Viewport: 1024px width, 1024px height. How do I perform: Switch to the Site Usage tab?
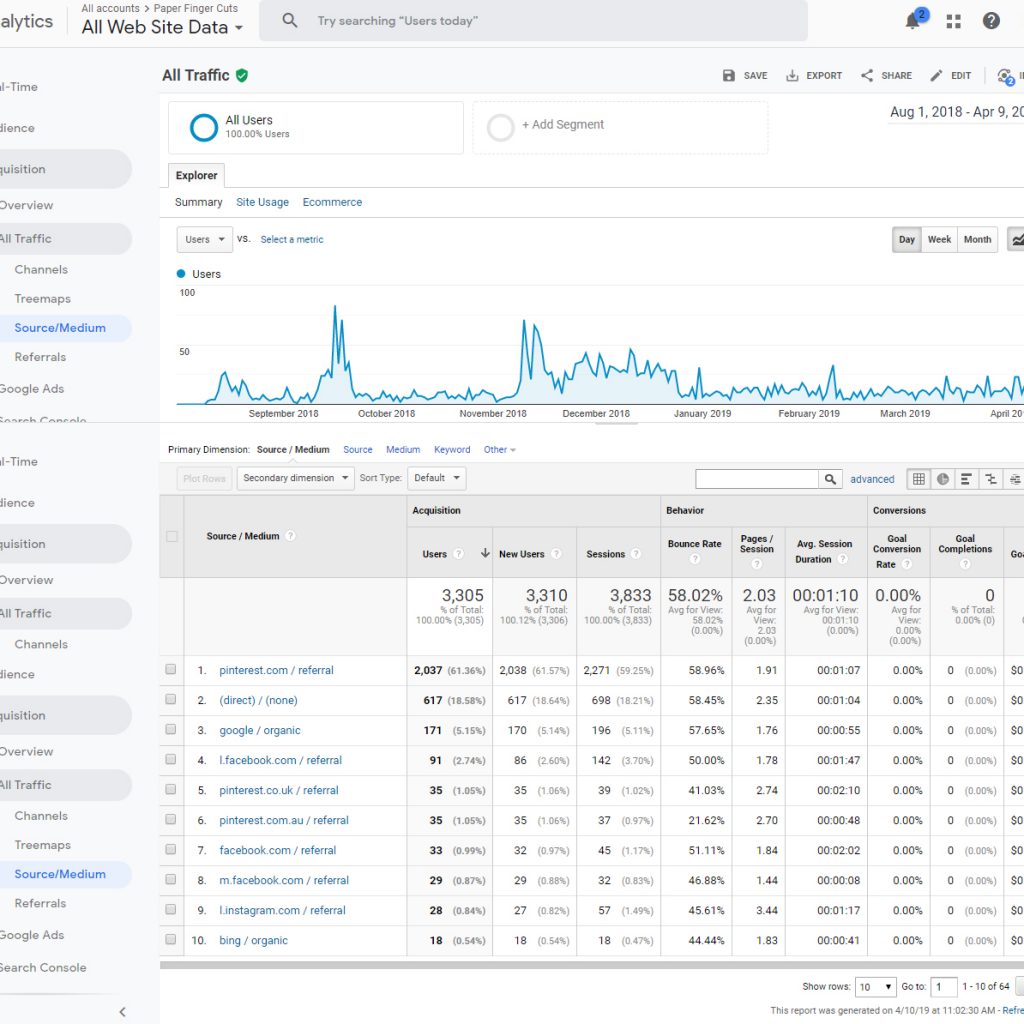pyautogui.click(x=262, y=202)
